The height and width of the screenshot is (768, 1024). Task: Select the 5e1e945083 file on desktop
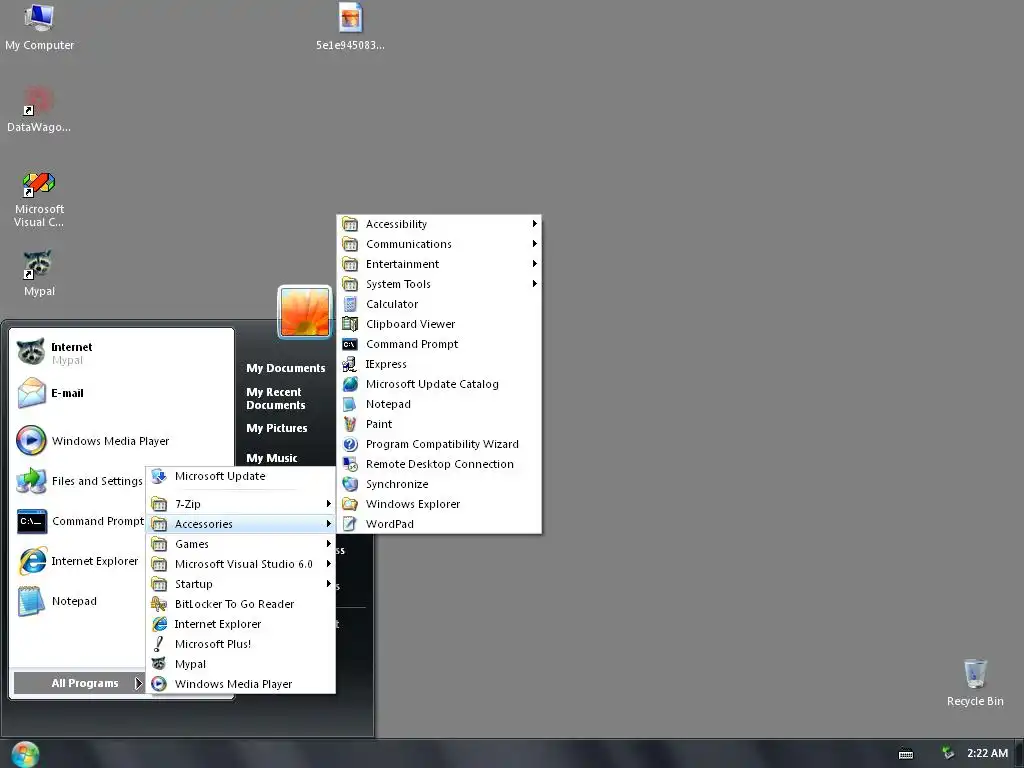pos(350,27)
